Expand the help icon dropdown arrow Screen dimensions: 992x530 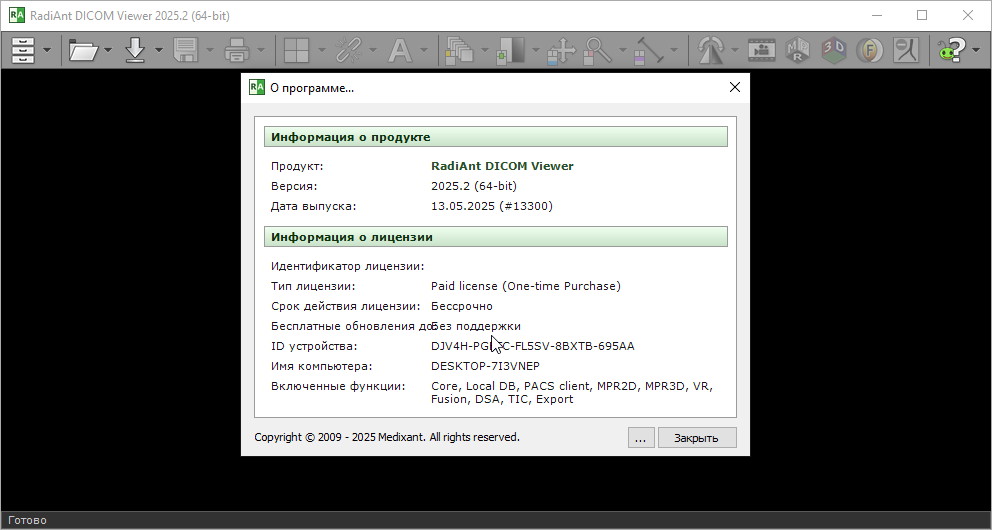(x=976, y=50)
